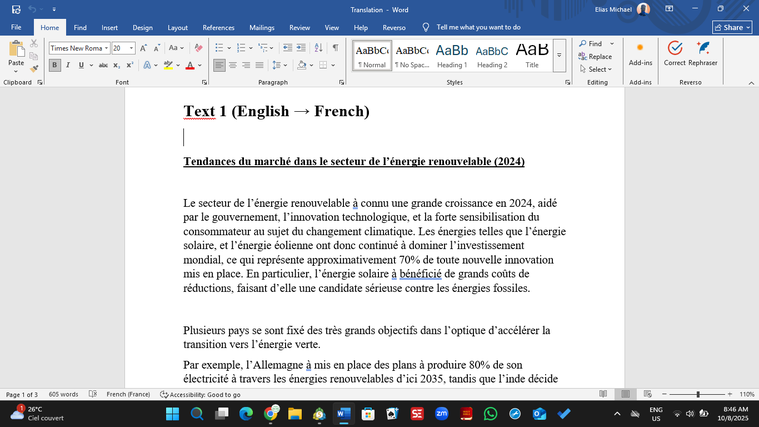Expand bullet list style dropdown
The image size is (759, 427).
229,48
